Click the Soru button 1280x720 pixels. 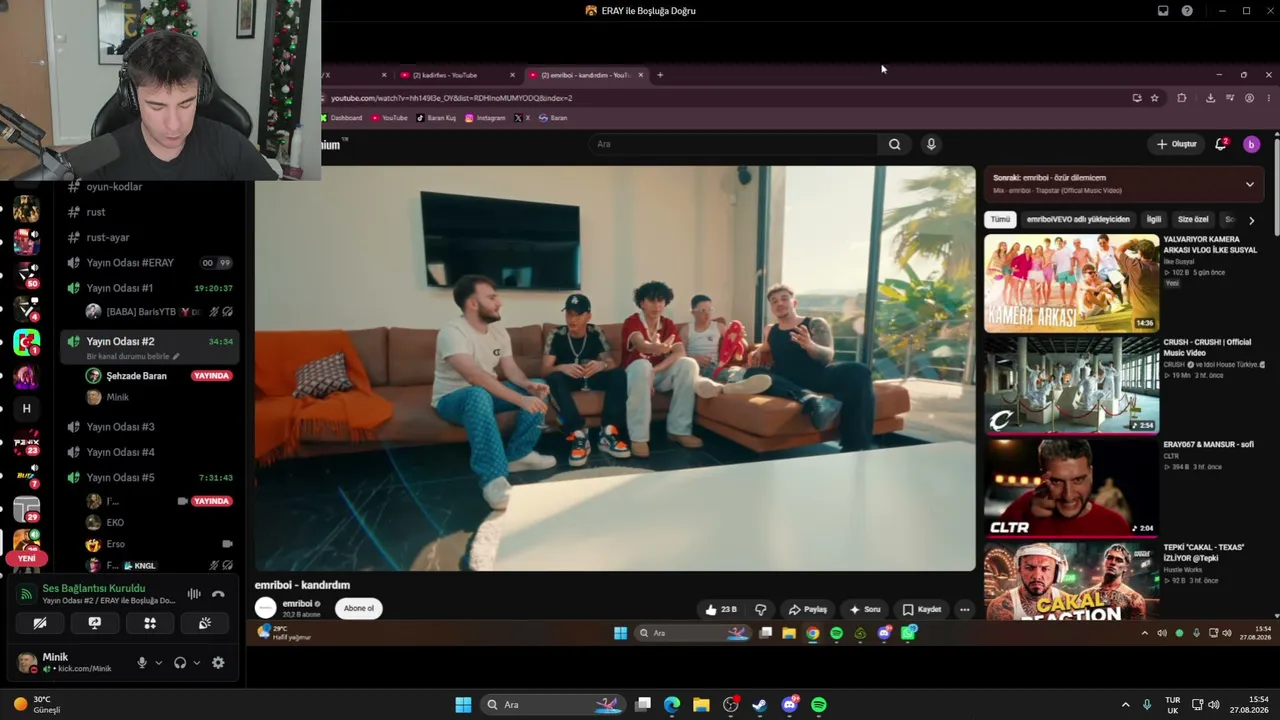(x=865, y=609)
